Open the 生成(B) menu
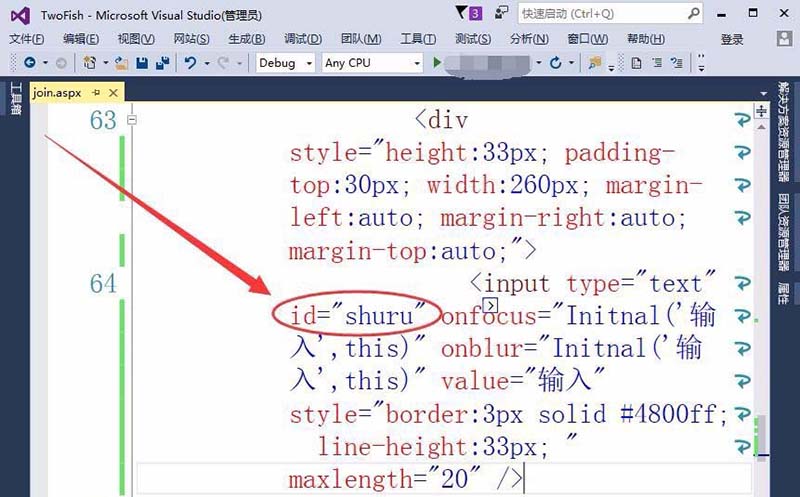 (246, 39)
